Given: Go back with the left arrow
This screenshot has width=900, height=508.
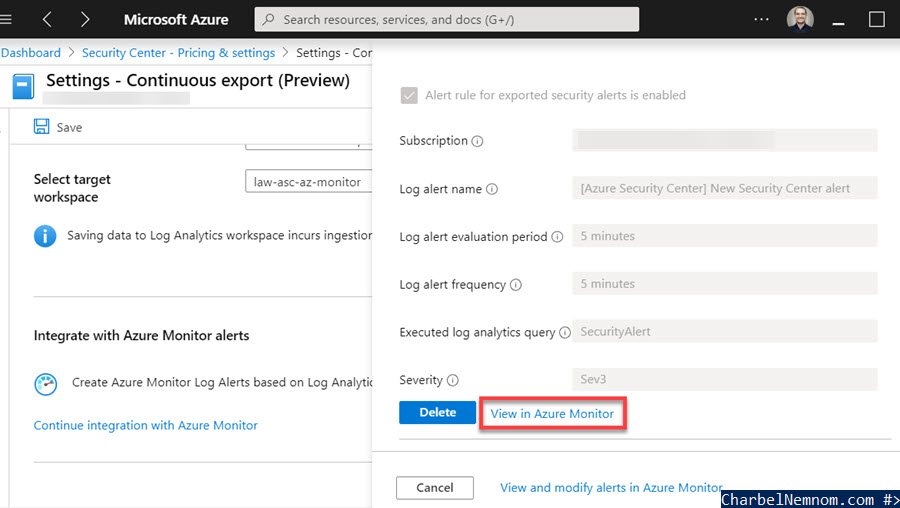Looking at the screenshot, I should (x=47, y=20).
